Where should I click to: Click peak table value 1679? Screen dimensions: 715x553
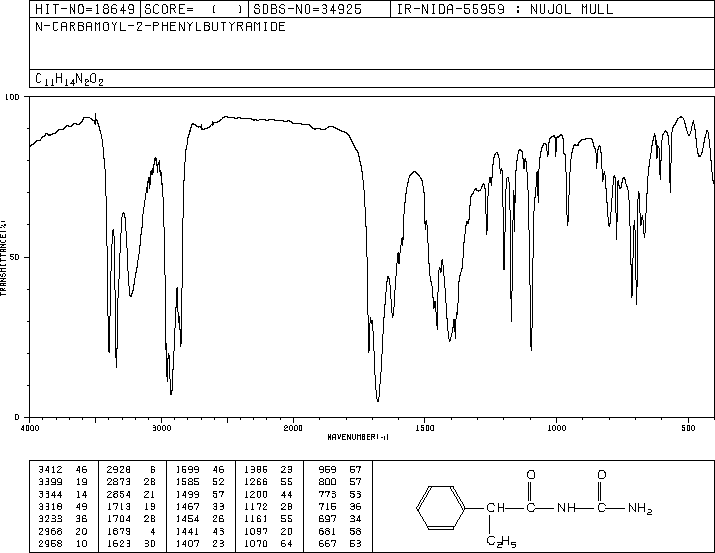click(x=119, y=531)
